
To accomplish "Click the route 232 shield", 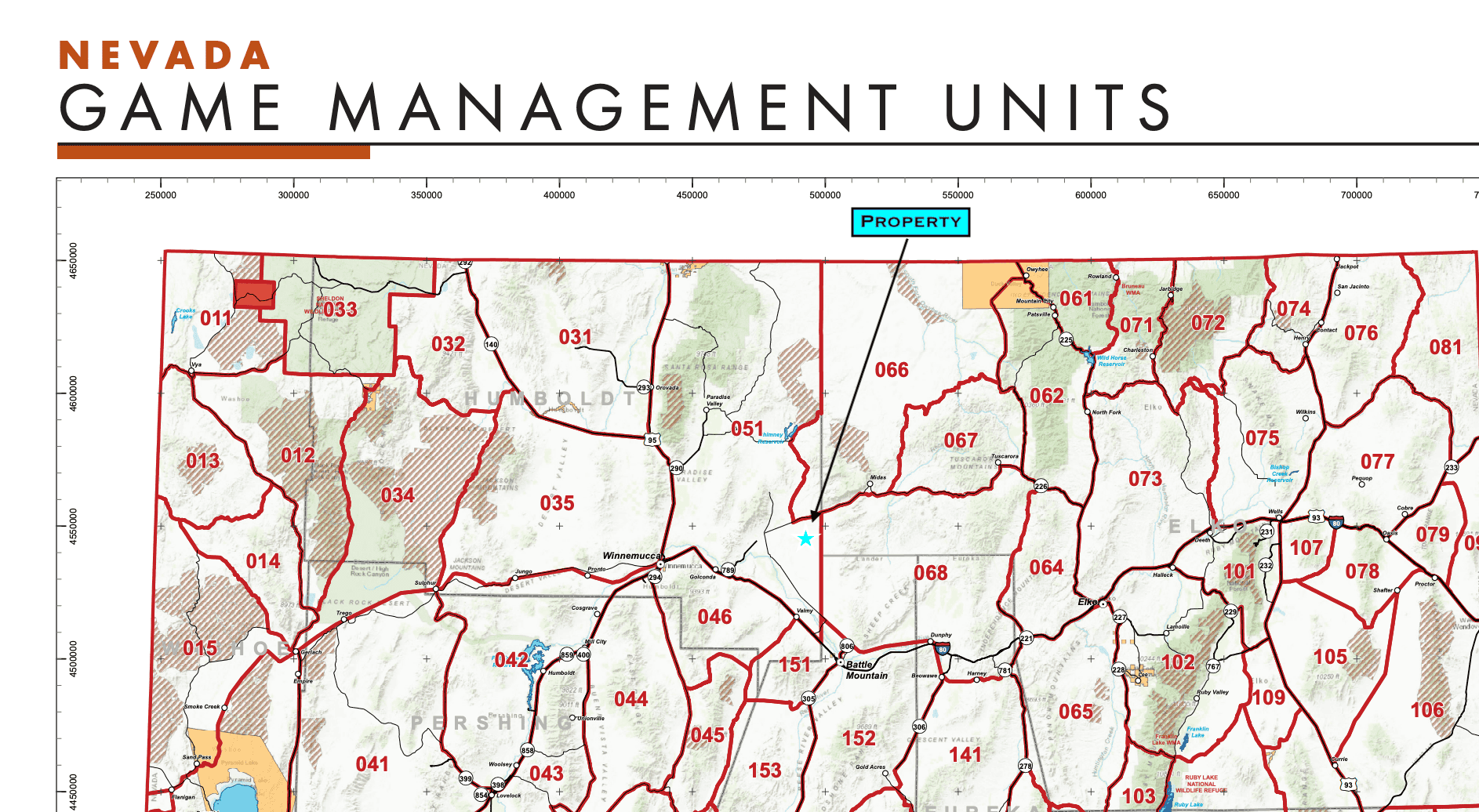I will click(x=1265, y=565).
